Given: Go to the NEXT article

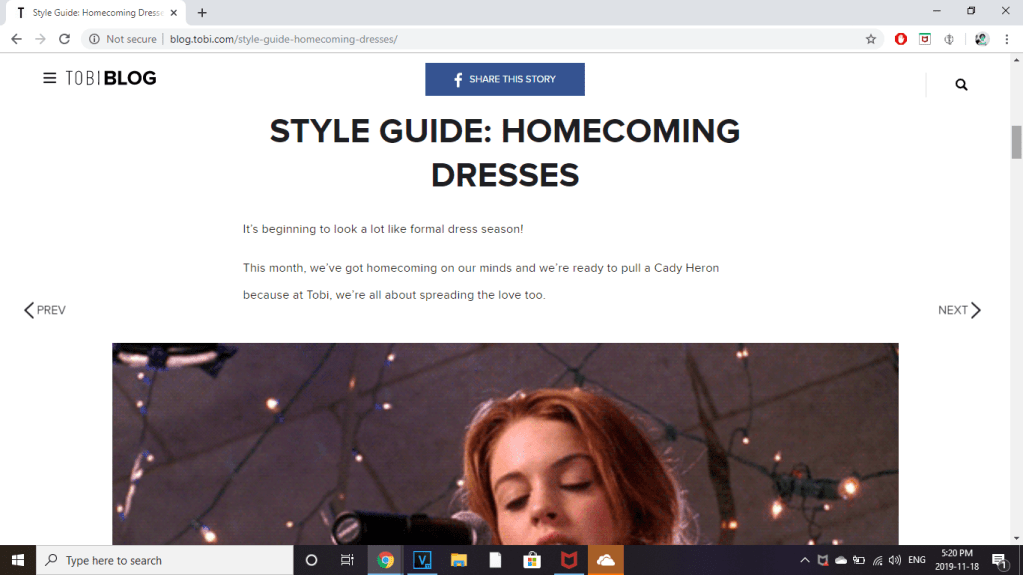Looking at the screenshot, I should tap(959, 310).
